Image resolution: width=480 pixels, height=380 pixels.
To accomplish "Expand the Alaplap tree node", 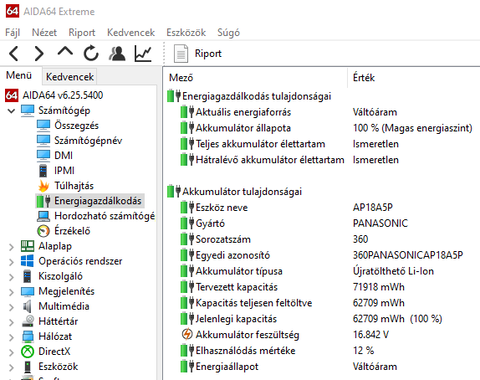I will pos(11,247).
